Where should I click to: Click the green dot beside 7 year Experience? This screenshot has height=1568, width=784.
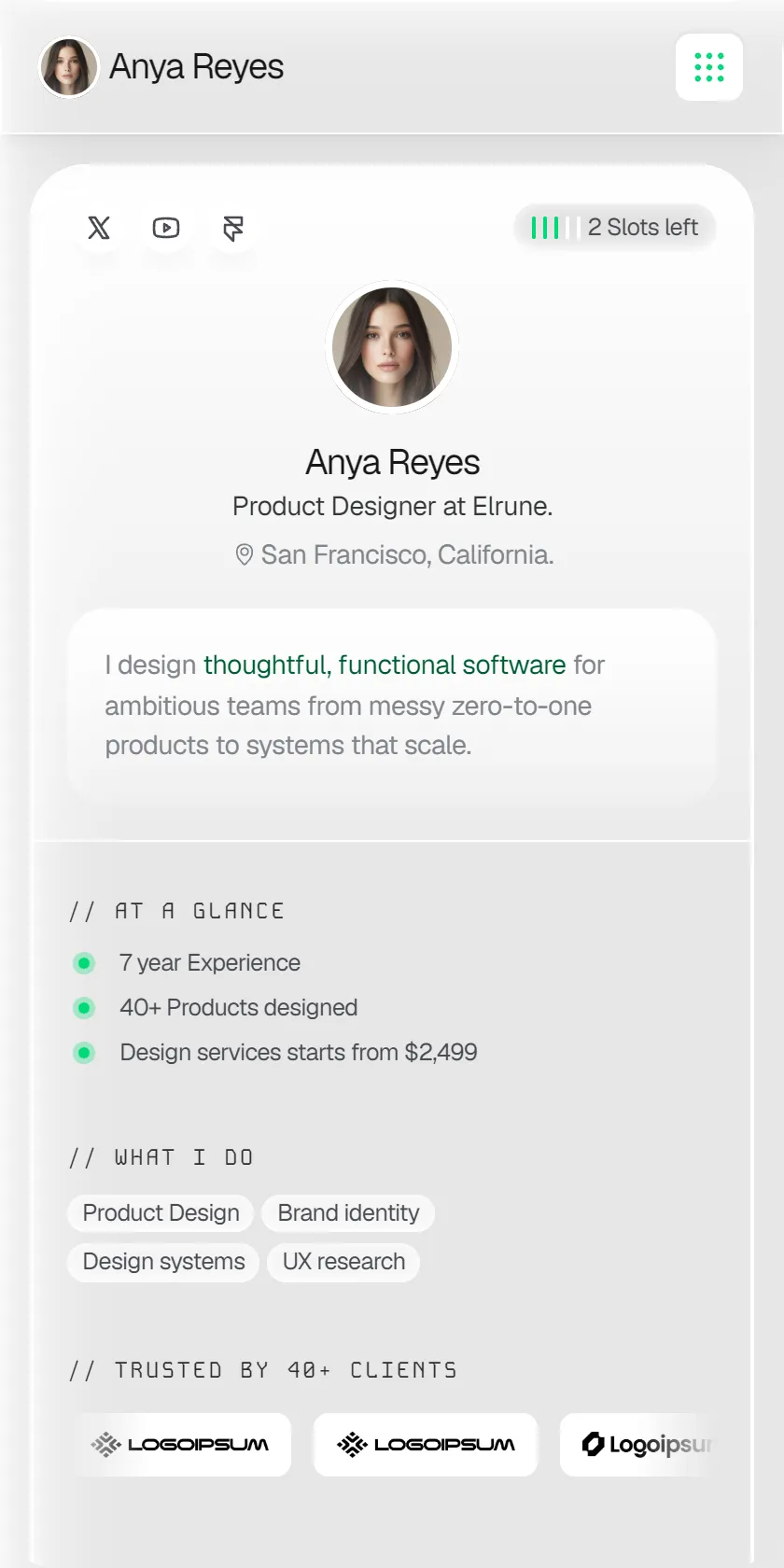pyautogui.click(x=84, y=963)
